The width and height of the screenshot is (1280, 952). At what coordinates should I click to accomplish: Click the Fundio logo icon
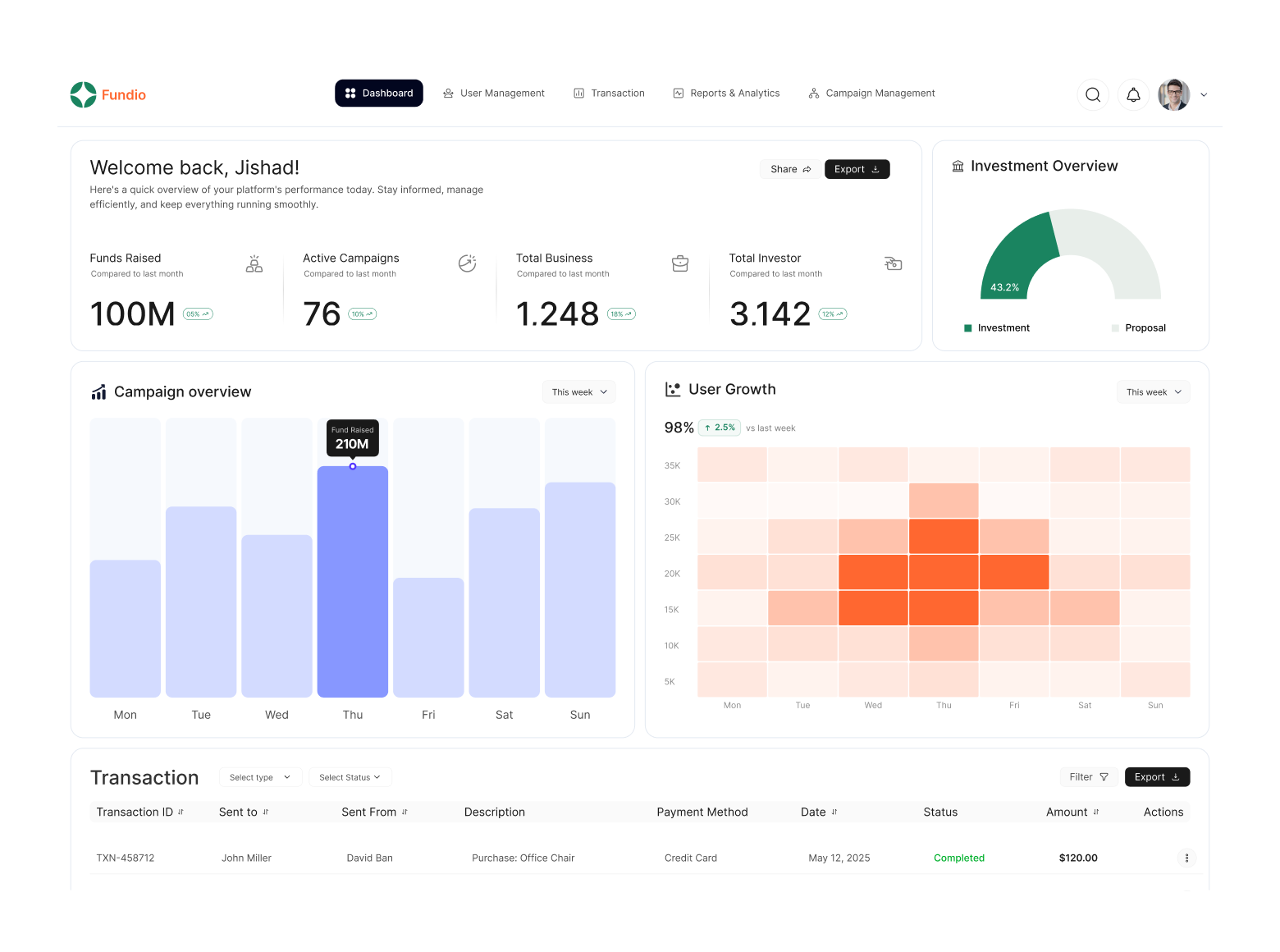pyautogui.click(x=84, y=95)
